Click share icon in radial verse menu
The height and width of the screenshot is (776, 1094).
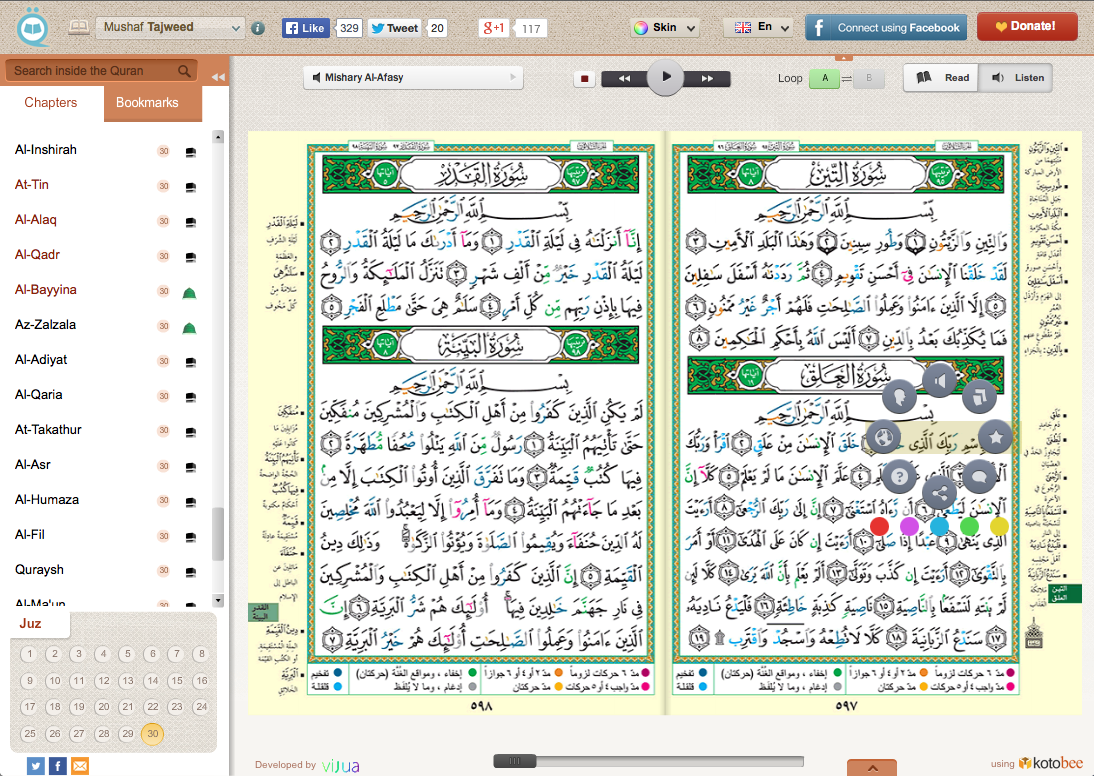(939, 494)
